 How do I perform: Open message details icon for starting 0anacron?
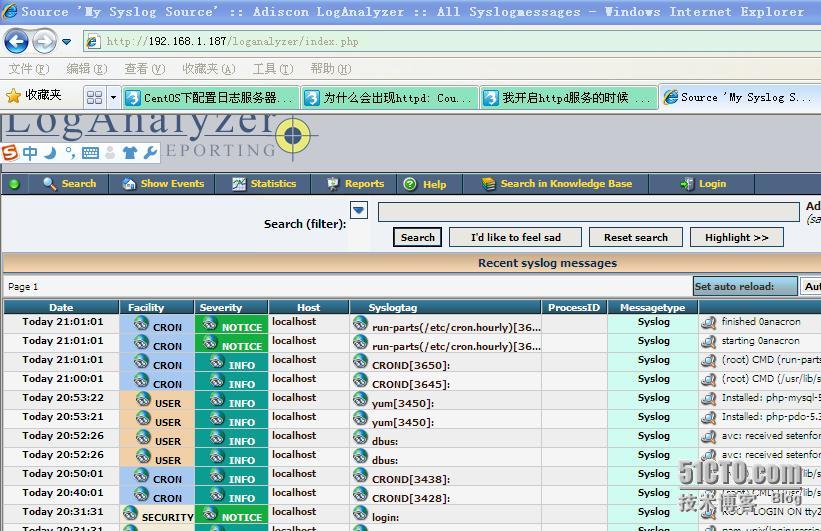[x=709, y=341]
